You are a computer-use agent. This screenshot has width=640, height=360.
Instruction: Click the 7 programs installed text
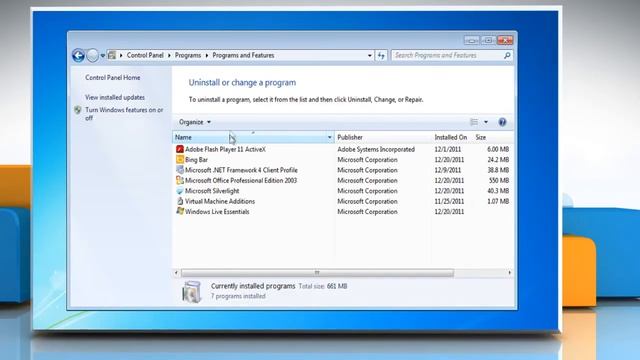(238, 296)
